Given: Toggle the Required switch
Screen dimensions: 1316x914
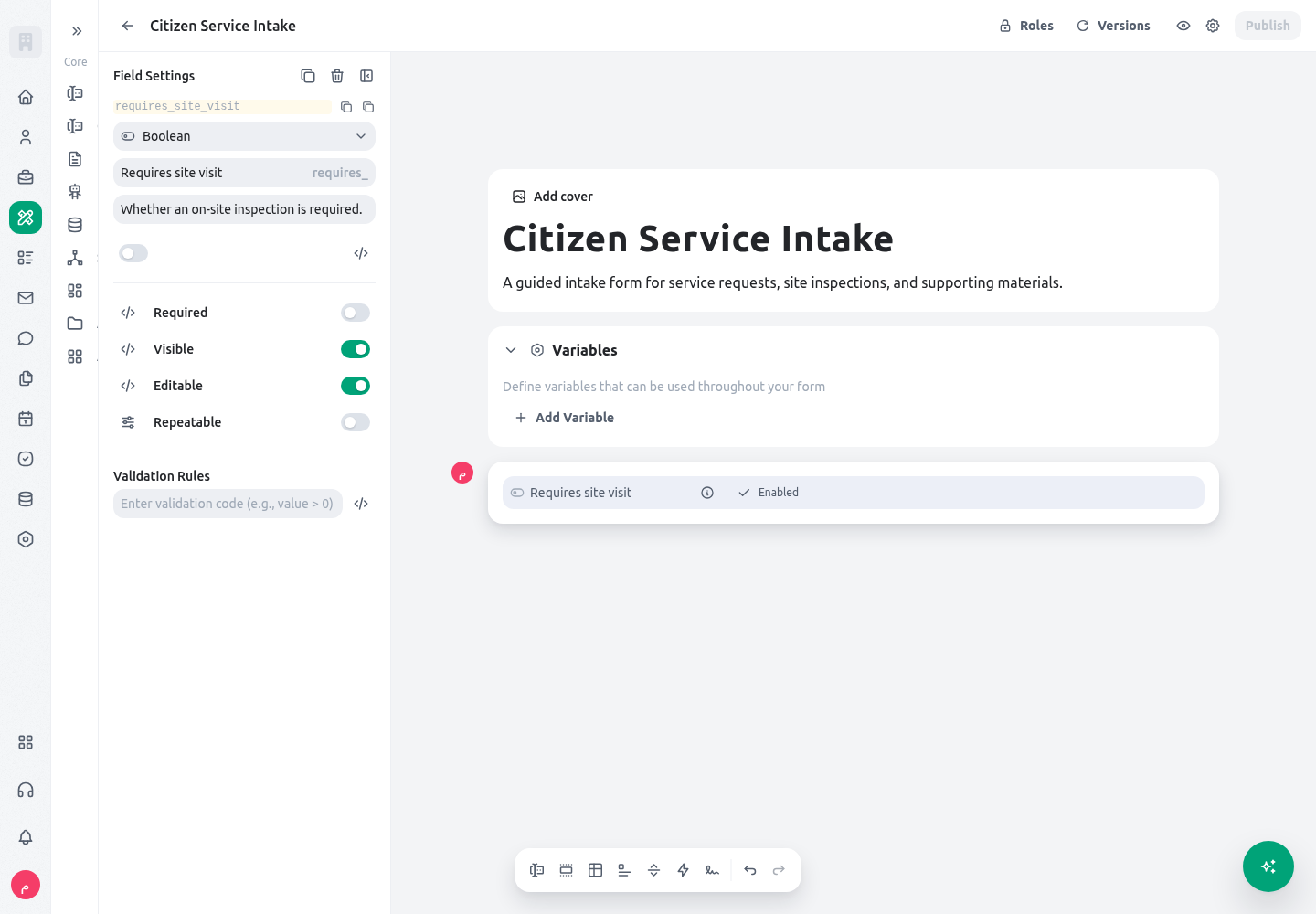Looking at the screenshot, I should 356,313.
